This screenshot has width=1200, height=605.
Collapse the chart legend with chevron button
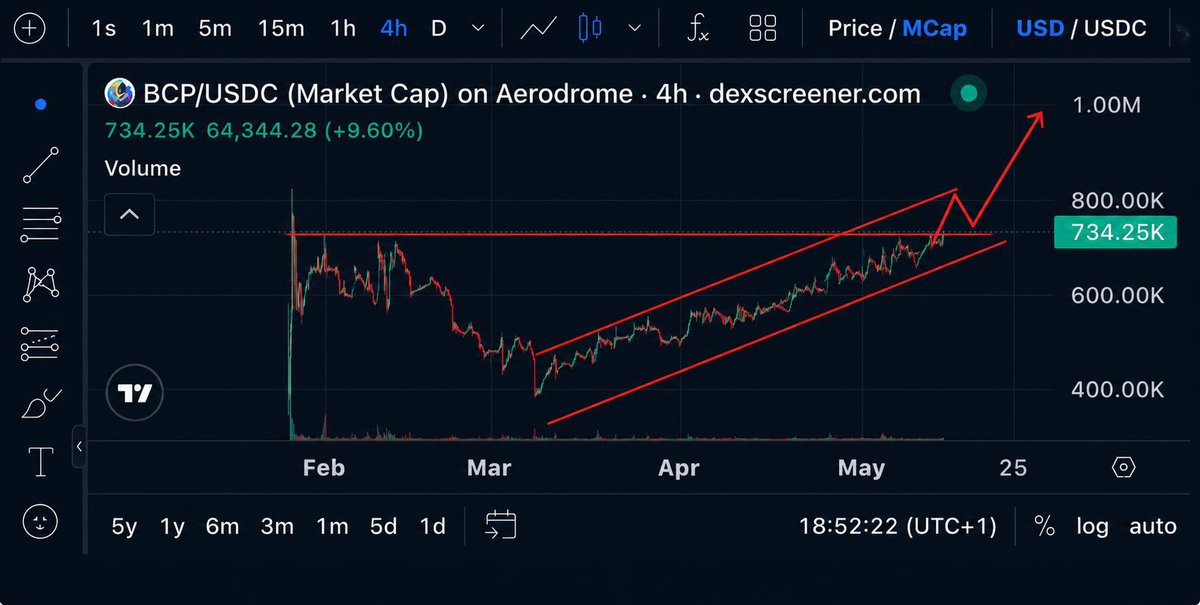pos(130,213)
